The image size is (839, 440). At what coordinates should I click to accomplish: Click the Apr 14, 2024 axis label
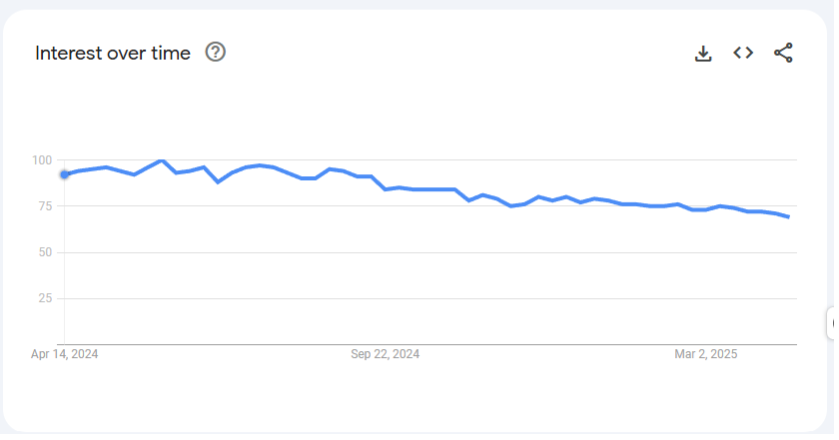point(65,354)
